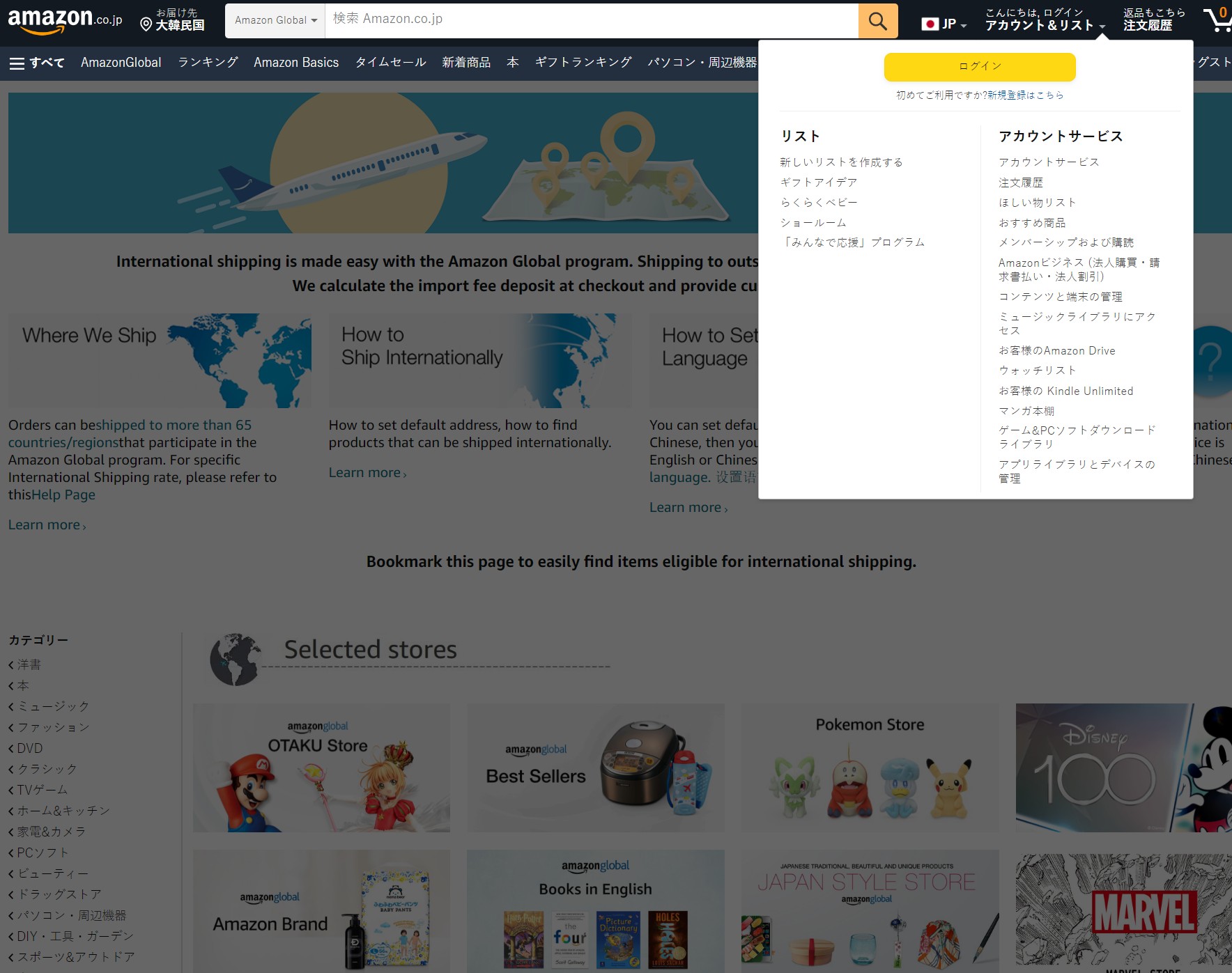The height and width of the screenshot is (973, 1232).
Task: Click the yellow ログイン button
Action: point(980,67)
